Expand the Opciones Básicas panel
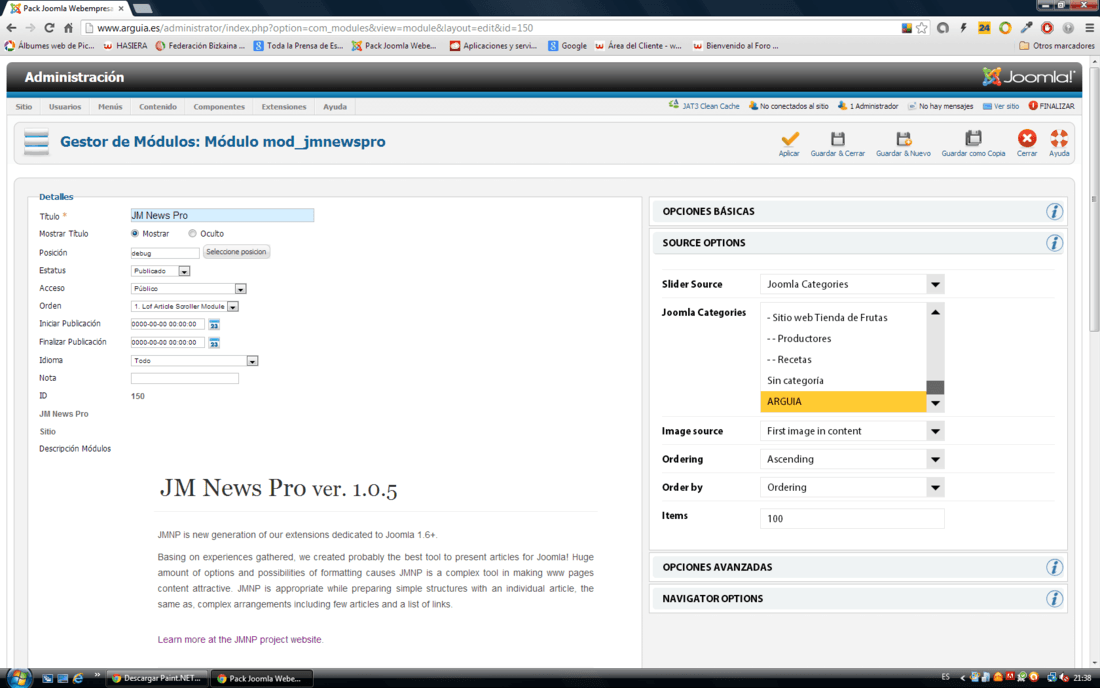The image size is (1100, 688). point(857,212)
